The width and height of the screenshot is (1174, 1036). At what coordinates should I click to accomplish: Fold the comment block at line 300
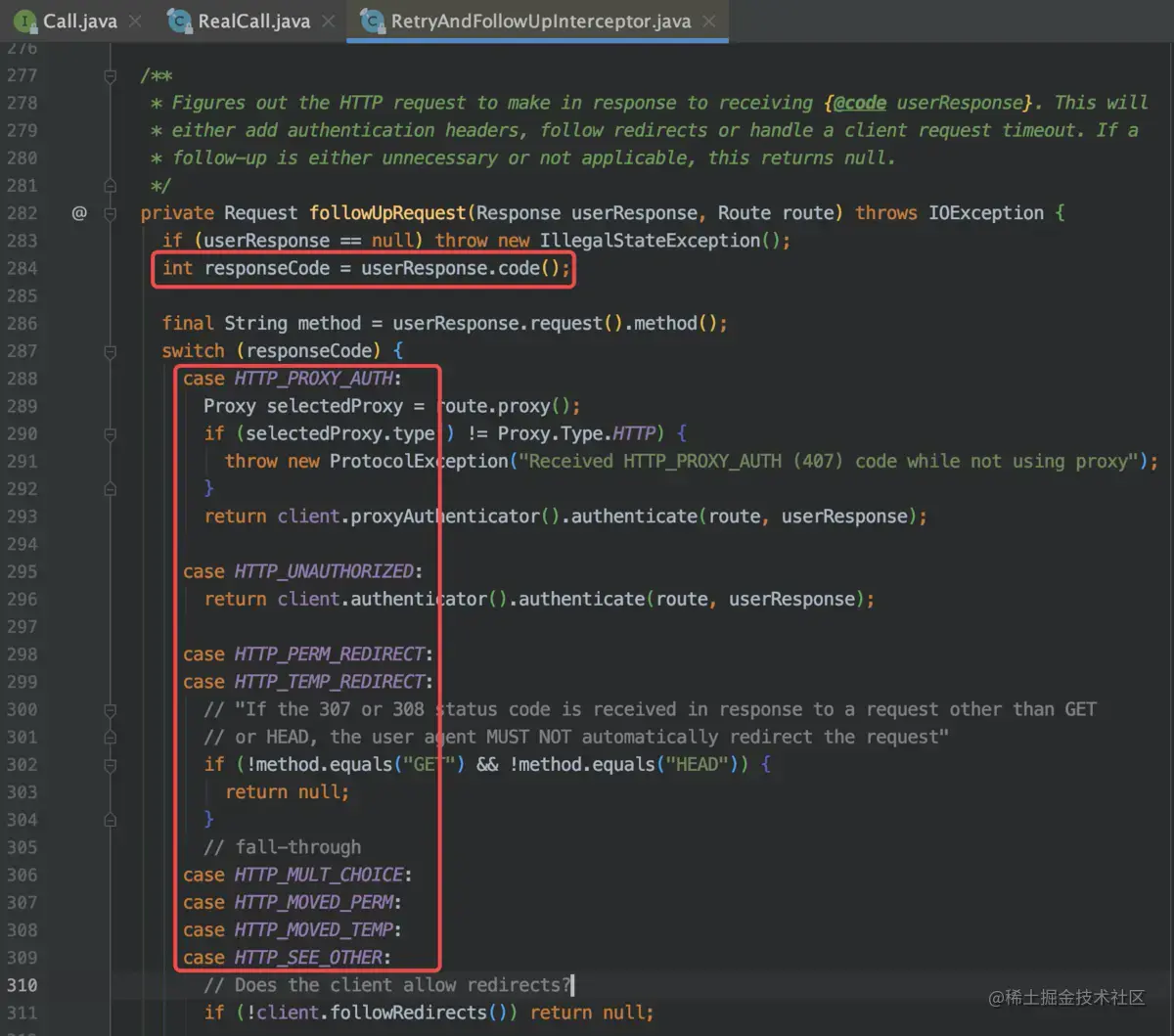(111, 709)
